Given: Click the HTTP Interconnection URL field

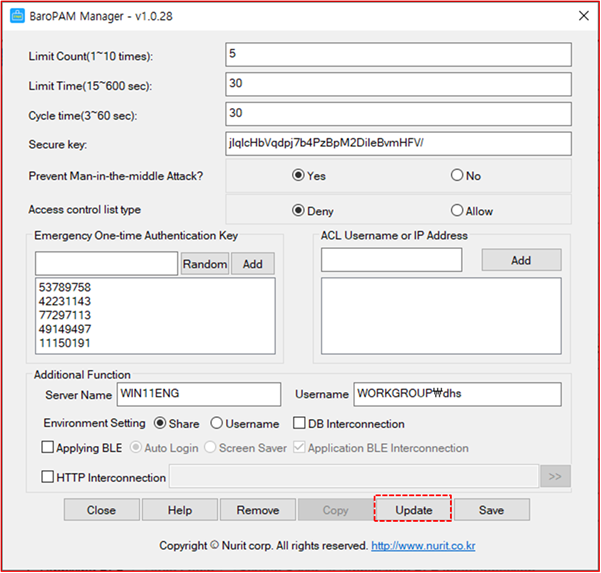Looking at the screenshot, I should coord(354,476).
